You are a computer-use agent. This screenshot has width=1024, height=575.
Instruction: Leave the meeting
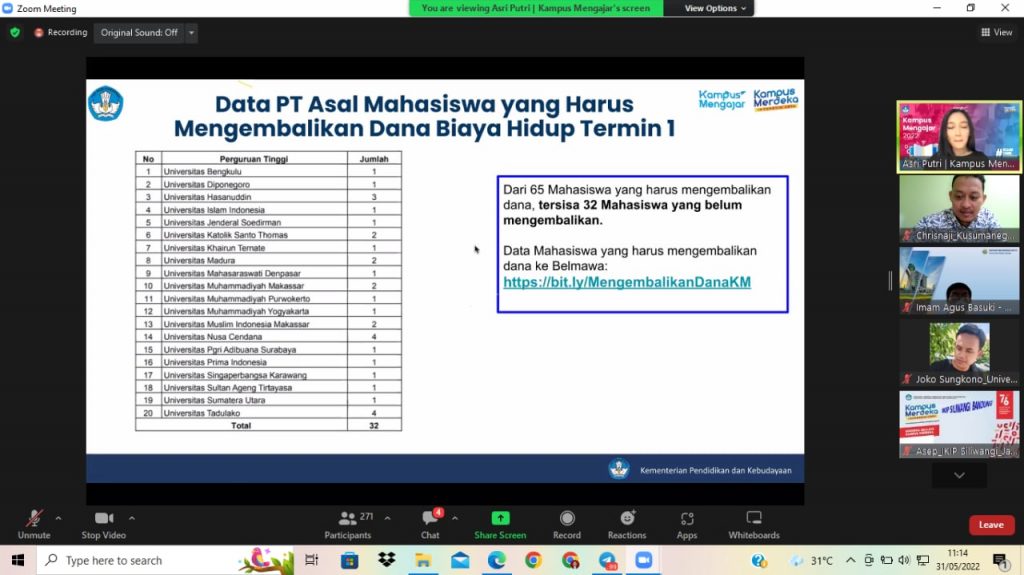coord(990,525)
